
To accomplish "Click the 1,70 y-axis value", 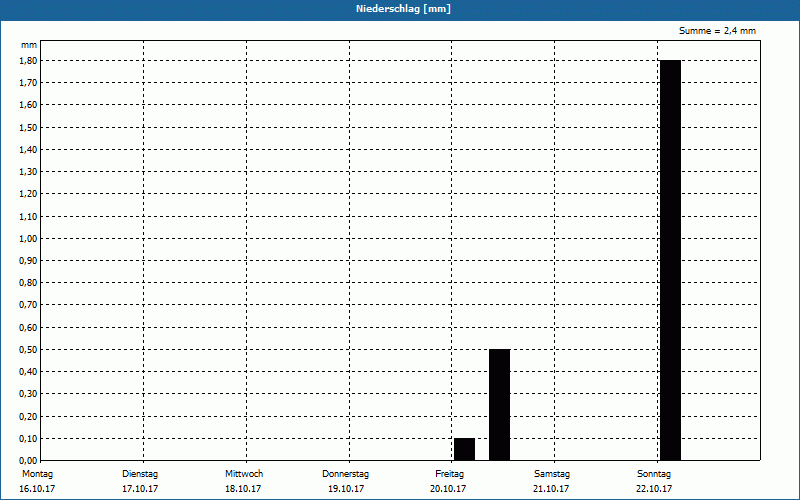I will click(x=28, y=83).
